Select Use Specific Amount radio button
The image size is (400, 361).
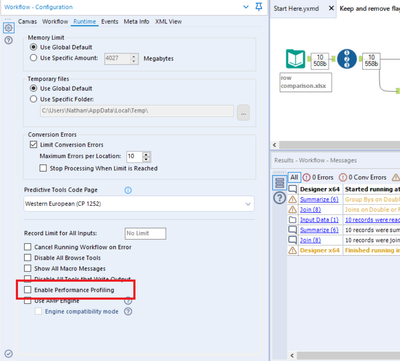pyautogui.click(x=33, y=58)
